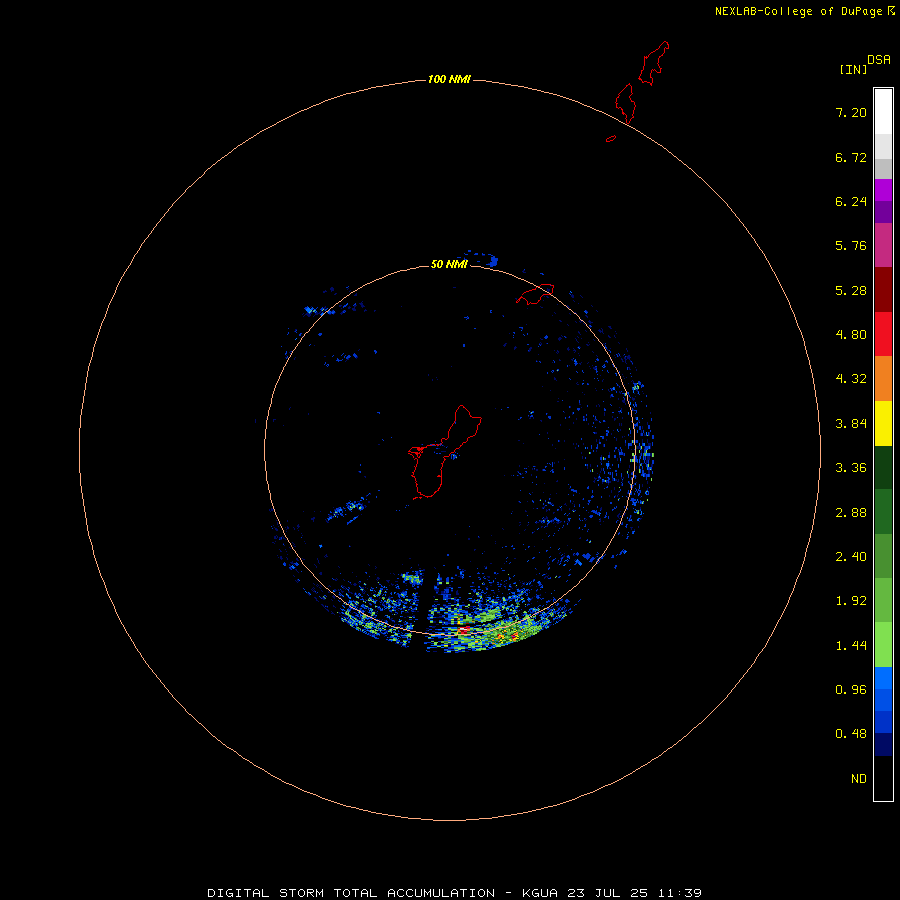900x900 pixels.
Task: Select the 3.36 legend value
Action: [851, 468]
